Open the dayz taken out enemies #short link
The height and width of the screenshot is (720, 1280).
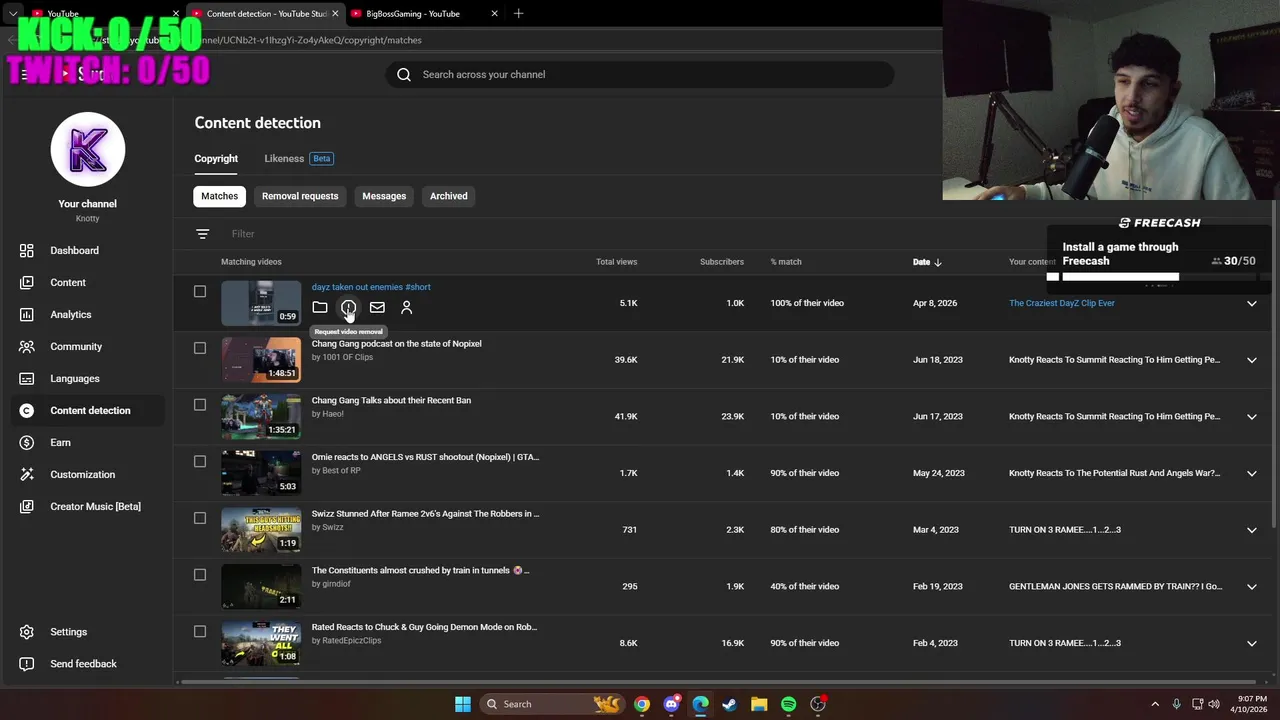[371, 287]
